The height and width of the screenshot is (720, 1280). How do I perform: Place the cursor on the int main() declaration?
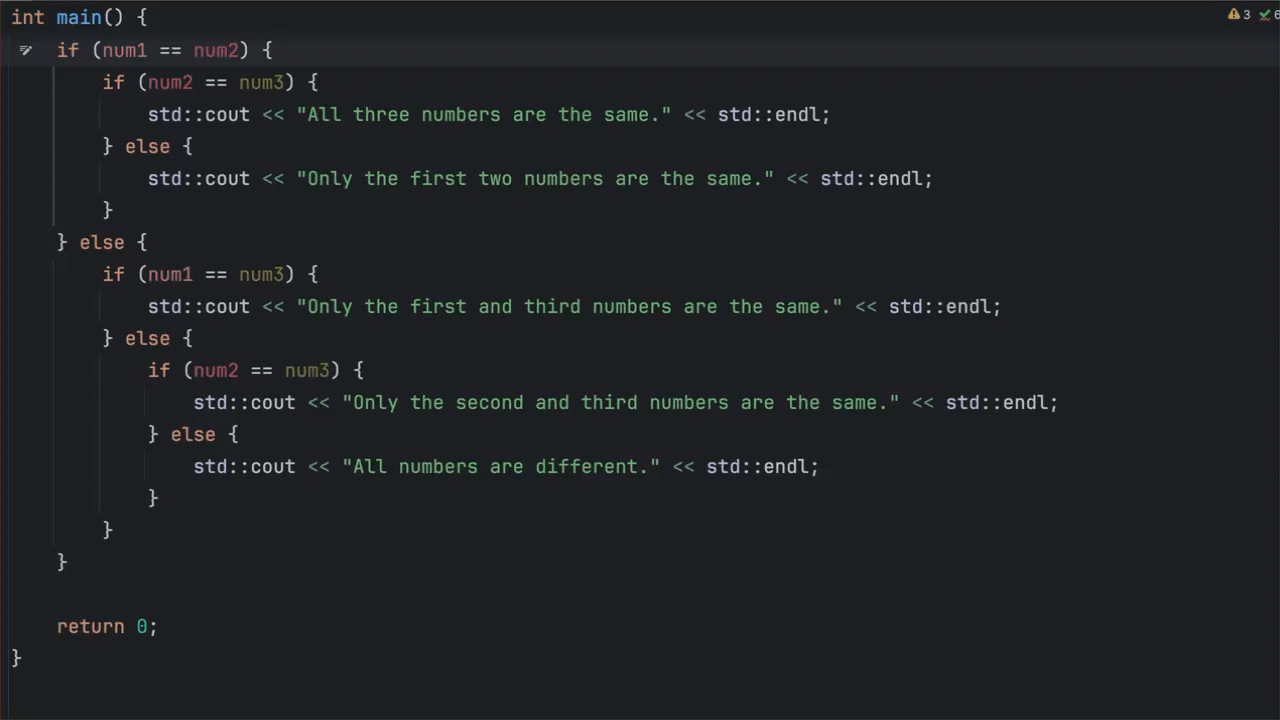[x=79, y=17]
